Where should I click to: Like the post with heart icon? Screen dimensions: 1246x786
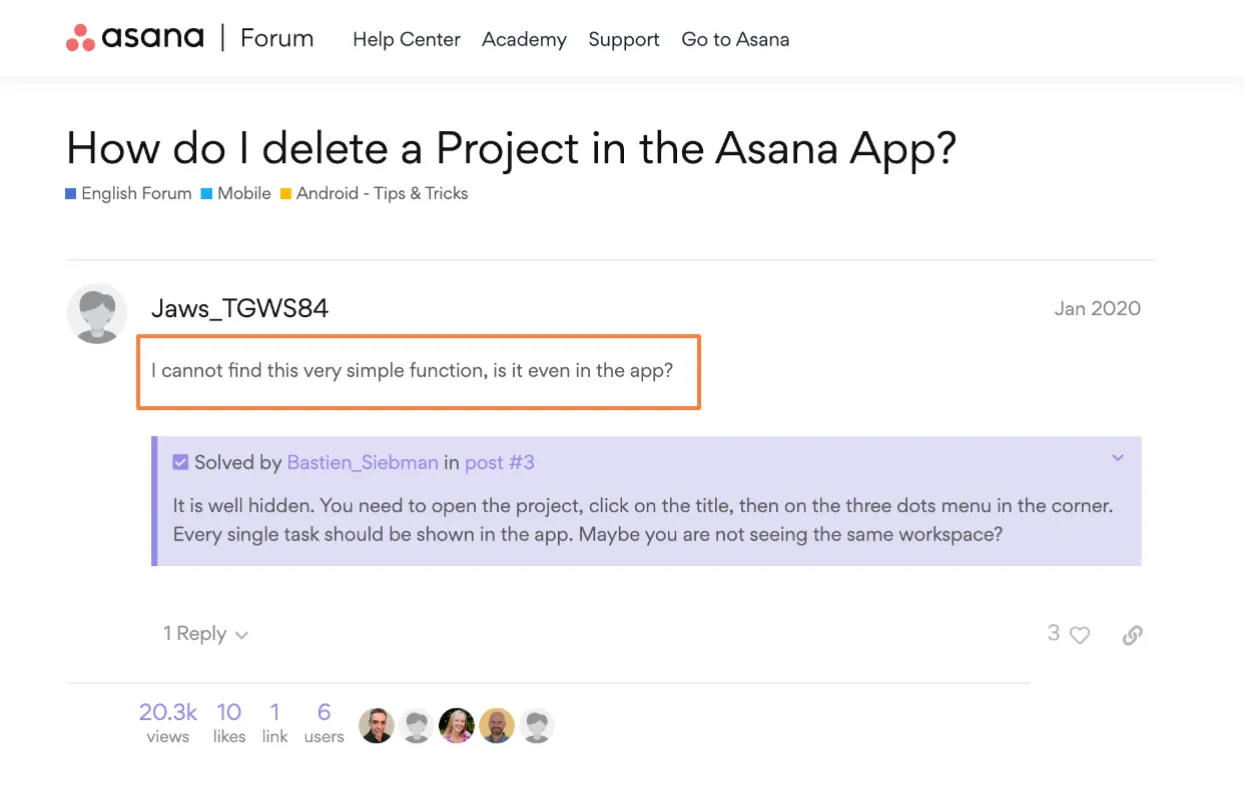tap(1080, 635)
